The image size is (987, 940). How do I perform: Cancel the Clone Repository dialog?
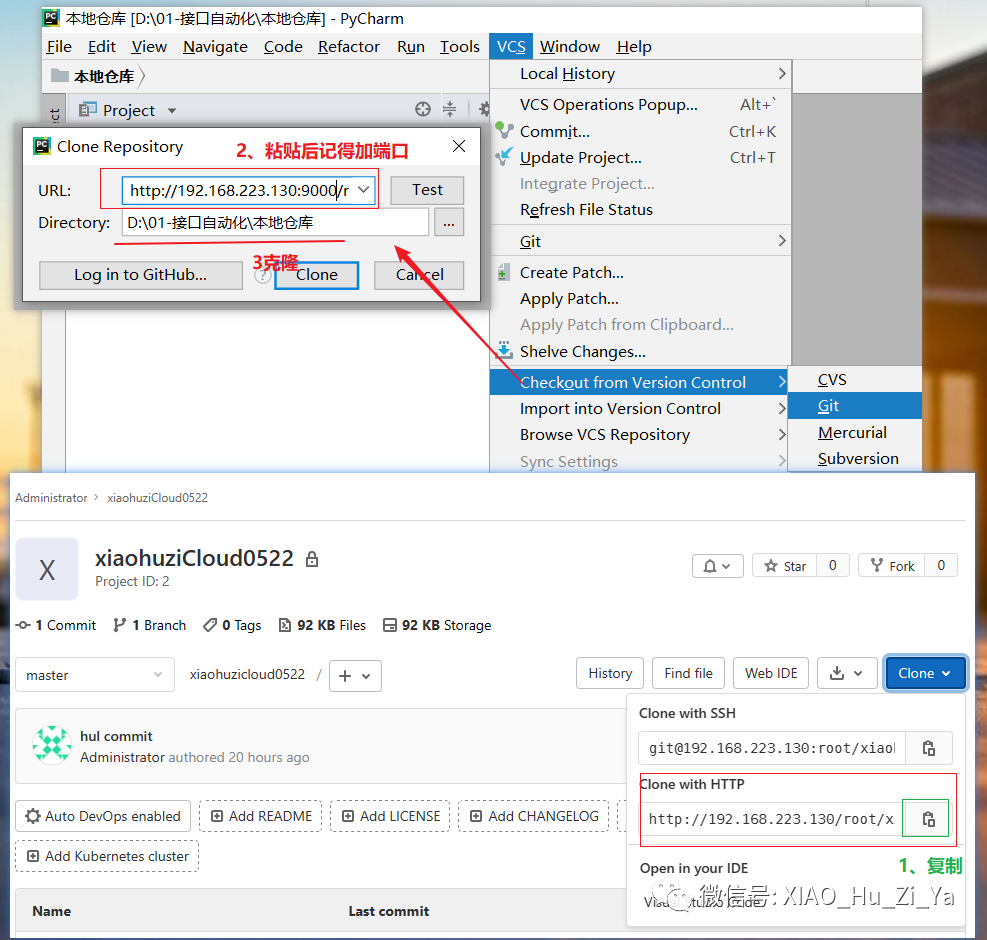coord(419,275)
